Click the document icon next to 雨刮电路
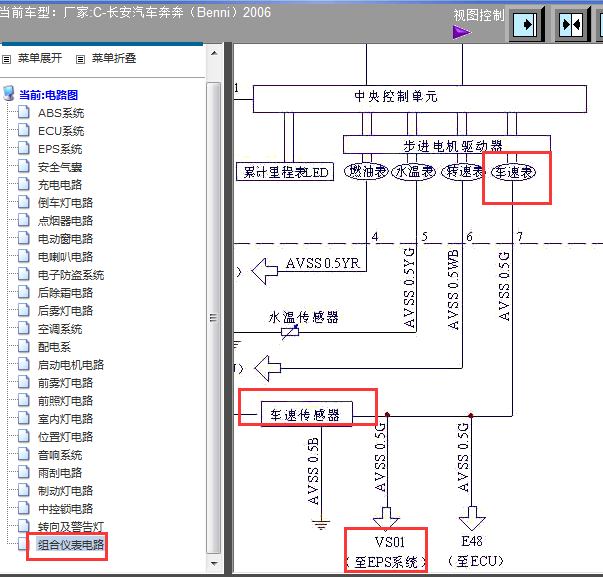Viewport: 603px width, 577px height. tap(24, 472)
